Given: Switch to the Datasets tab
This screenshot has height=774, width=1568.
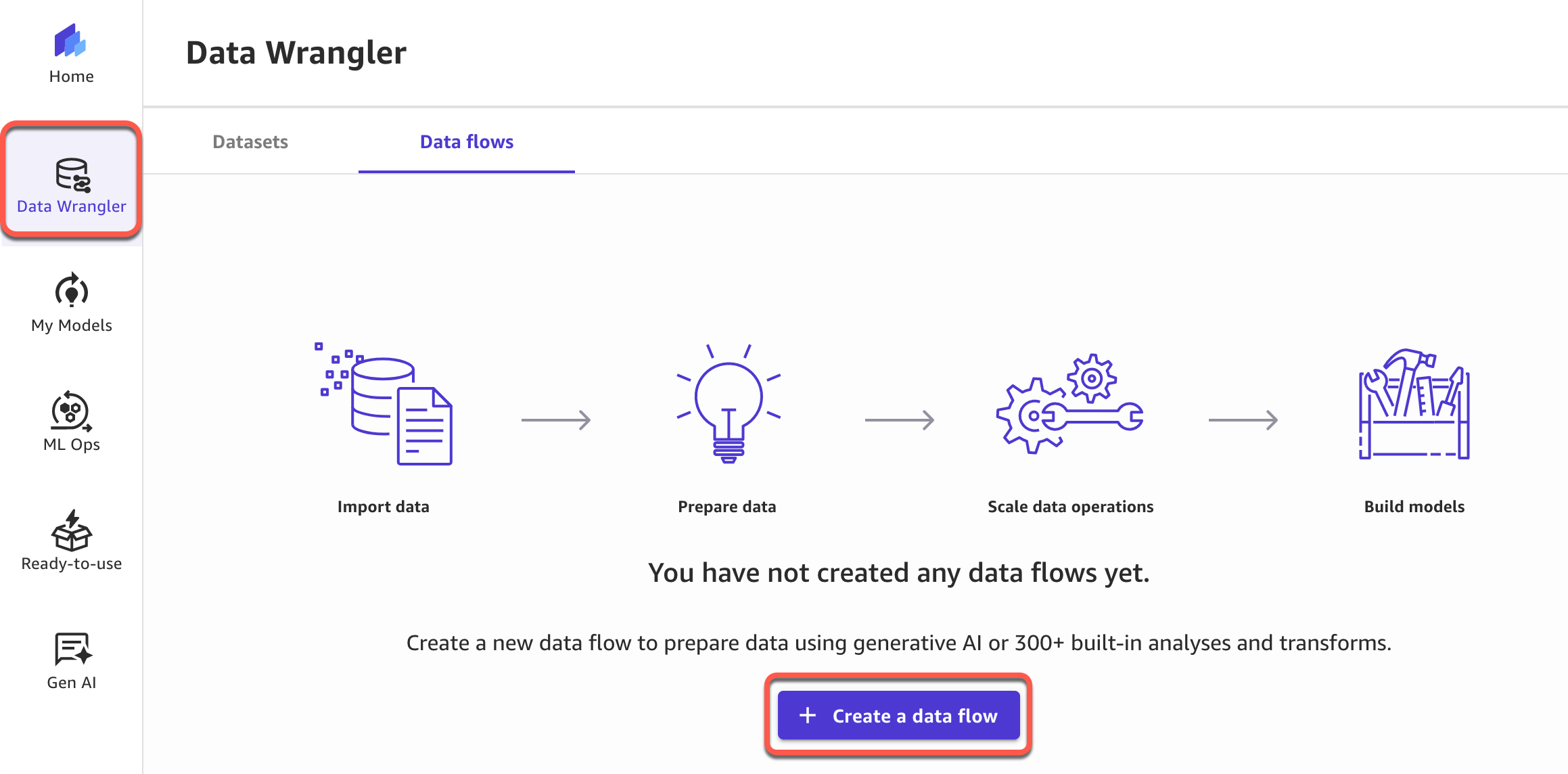Looking at the screenshot, I should pyautogui.click(x=250, y=142).
